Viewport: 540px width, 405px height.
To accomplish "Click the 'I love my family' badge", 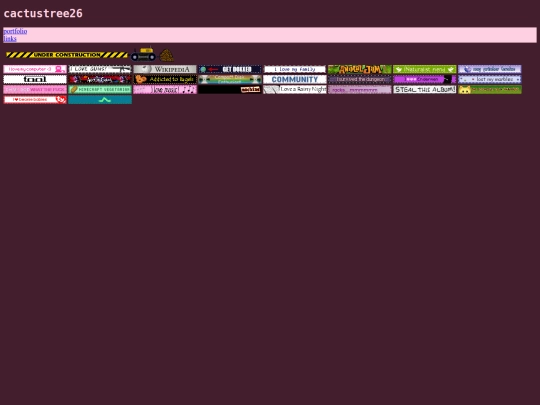I will coord(295,69).
